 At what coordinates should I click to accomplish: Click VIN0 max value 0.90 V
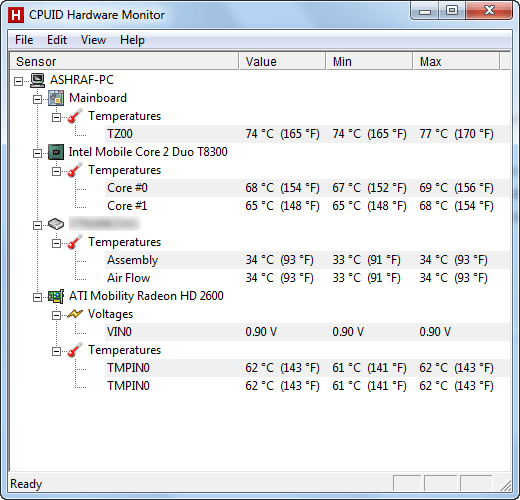tap(435, 332)
